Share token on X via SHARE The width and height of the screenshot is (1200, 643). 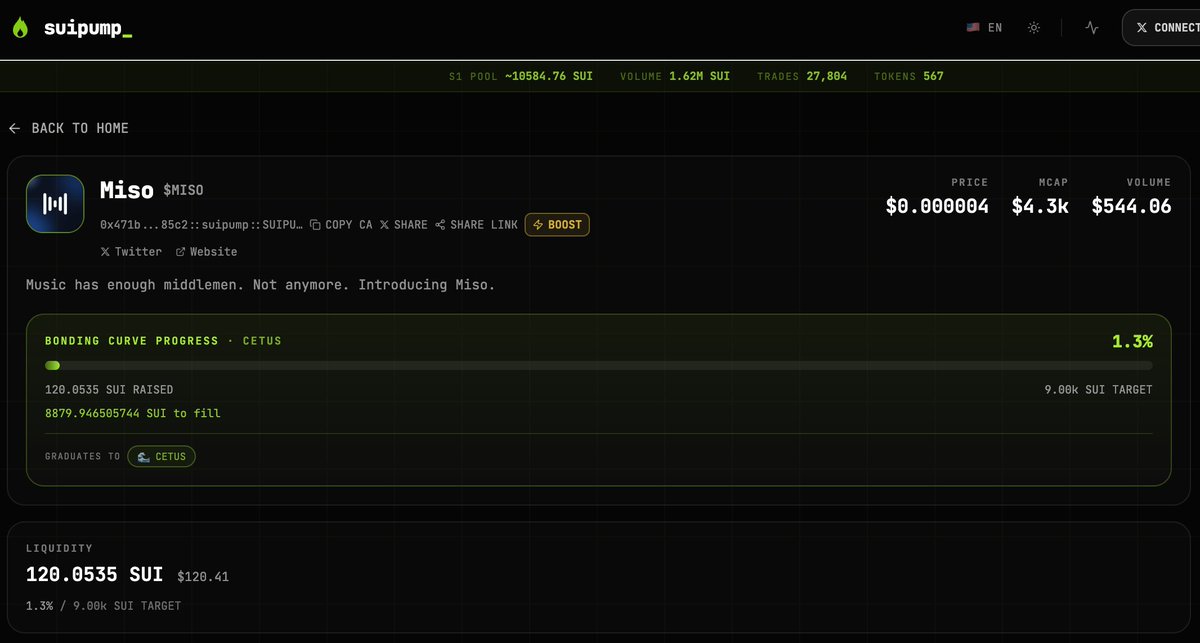[404, 225]
